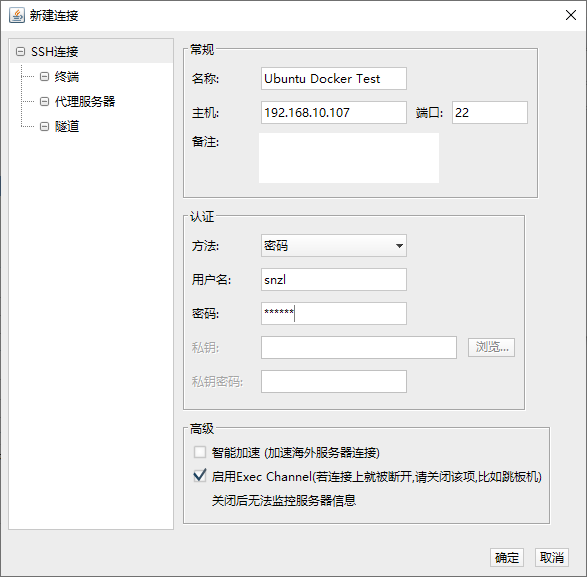Collapse the SSH连接 tree node icon
Screen dimensions: 587x577
click(21, 52)
